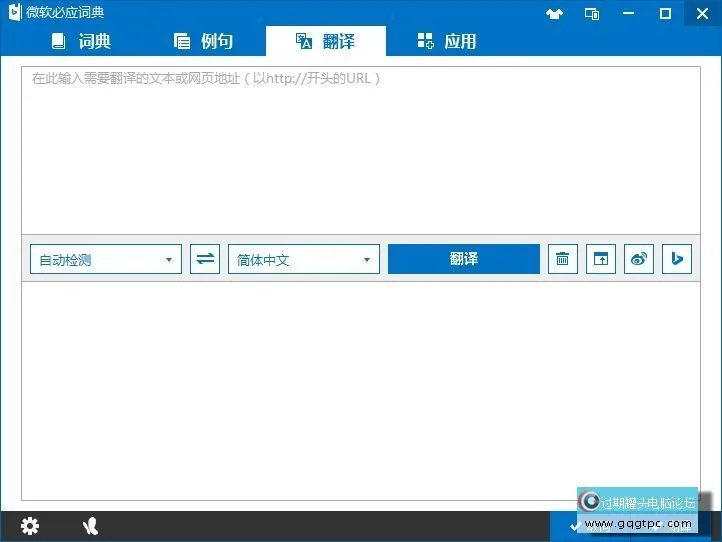The image size is (722, 542).
Task: Open the 简体中文 target language dropdown
Action: coord(304,259)
